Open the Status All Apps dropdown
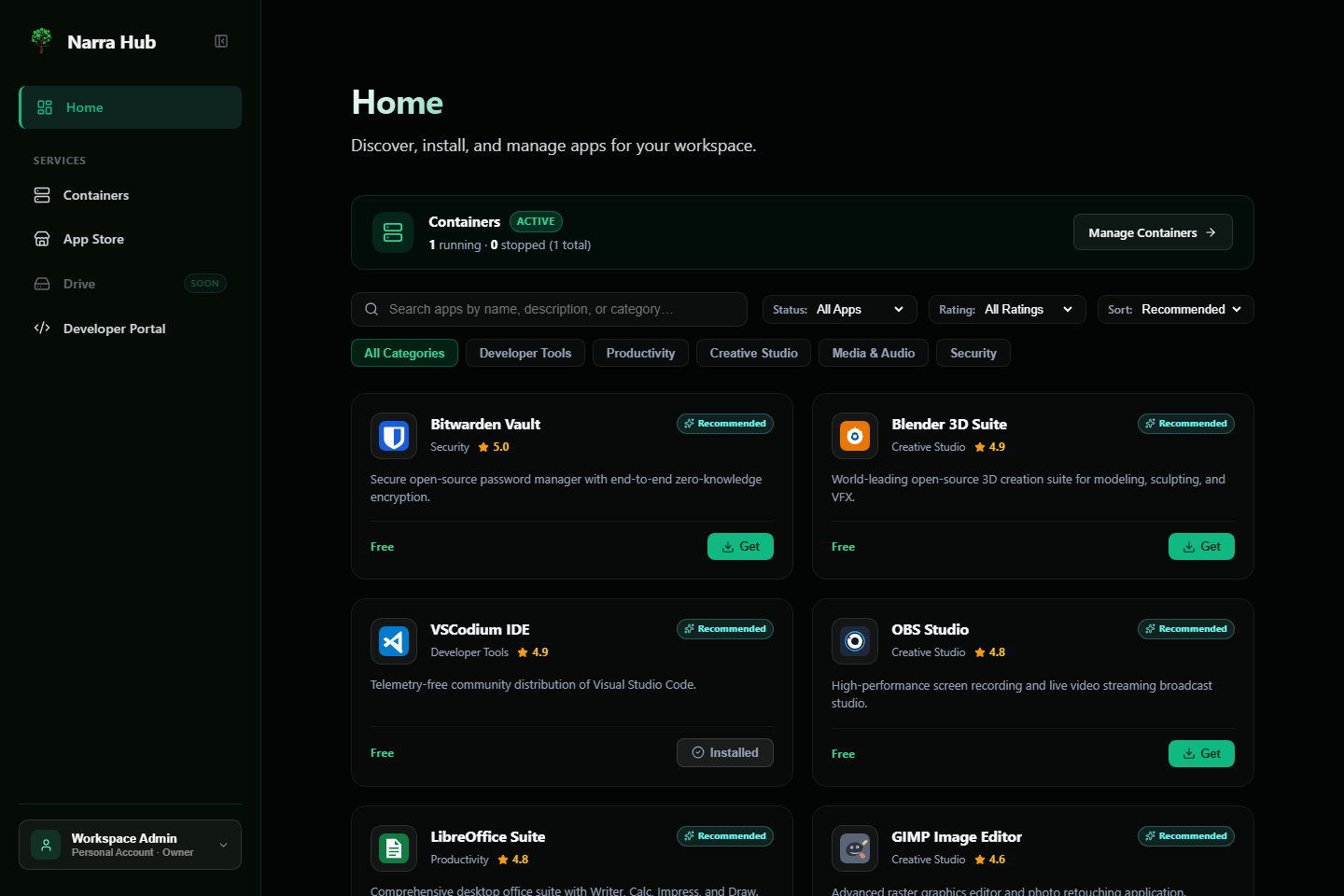1344x896 pixels. pos(840,309)
